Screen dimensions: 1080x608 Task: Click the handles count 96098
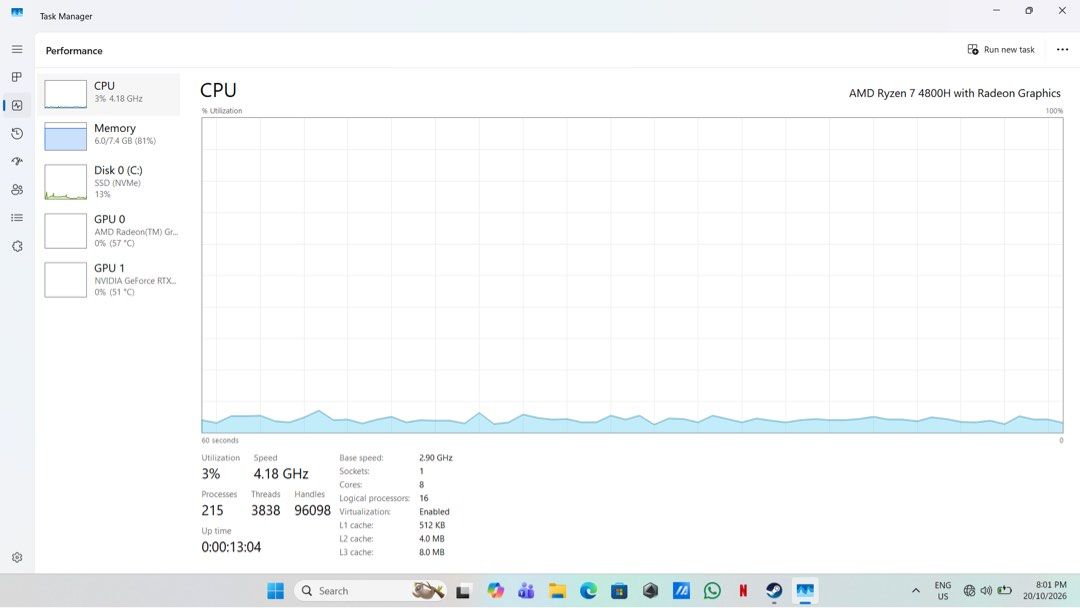pos(313,510)
